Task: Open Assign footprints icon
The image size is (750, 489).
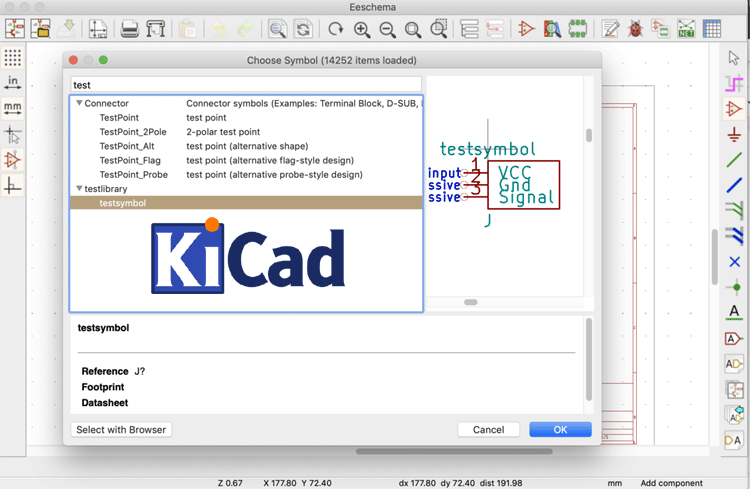Action: click(x=661, y=29)
